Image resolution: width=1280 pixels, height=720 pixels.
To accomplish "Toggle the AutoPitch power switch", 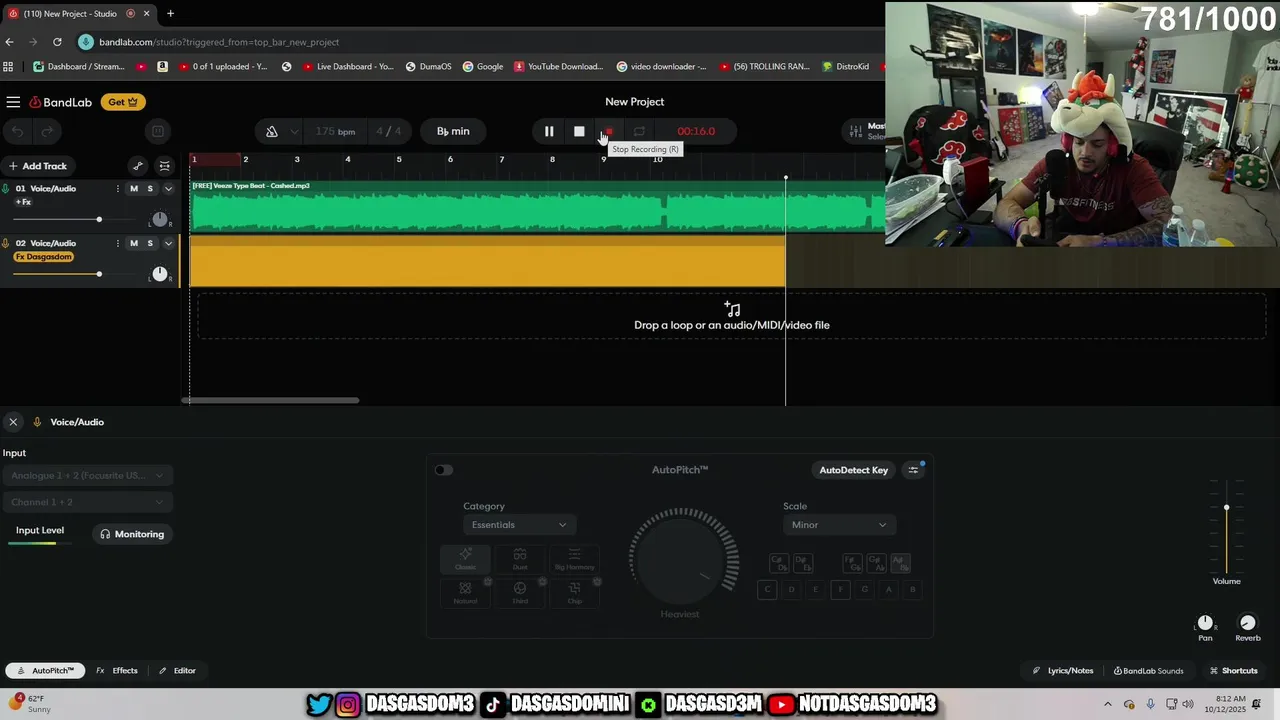I will (444, 470).
